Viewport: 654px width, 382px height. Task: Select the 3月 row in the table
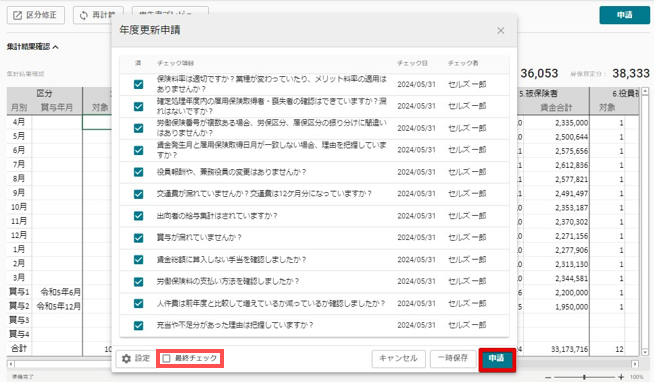pyautogui.click(x=19, y=277)
